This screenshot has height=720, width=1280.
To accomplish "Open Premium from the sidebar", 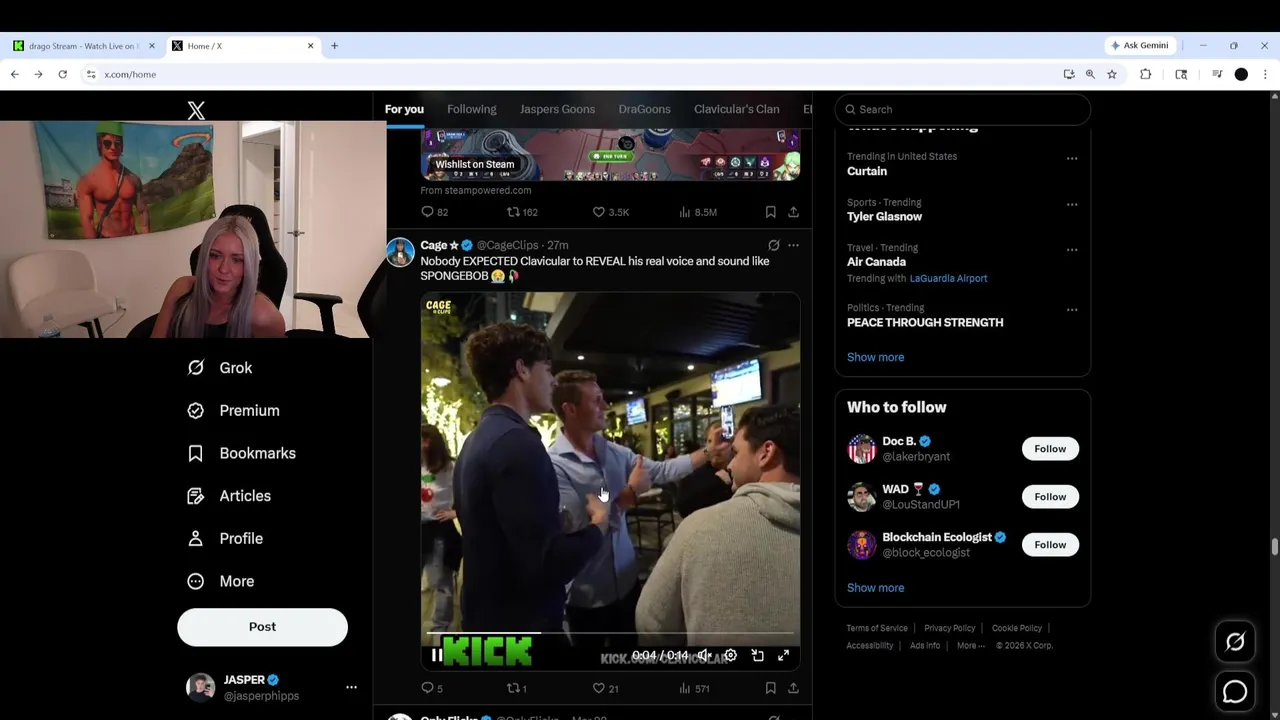I will click(x=234, y=411).
